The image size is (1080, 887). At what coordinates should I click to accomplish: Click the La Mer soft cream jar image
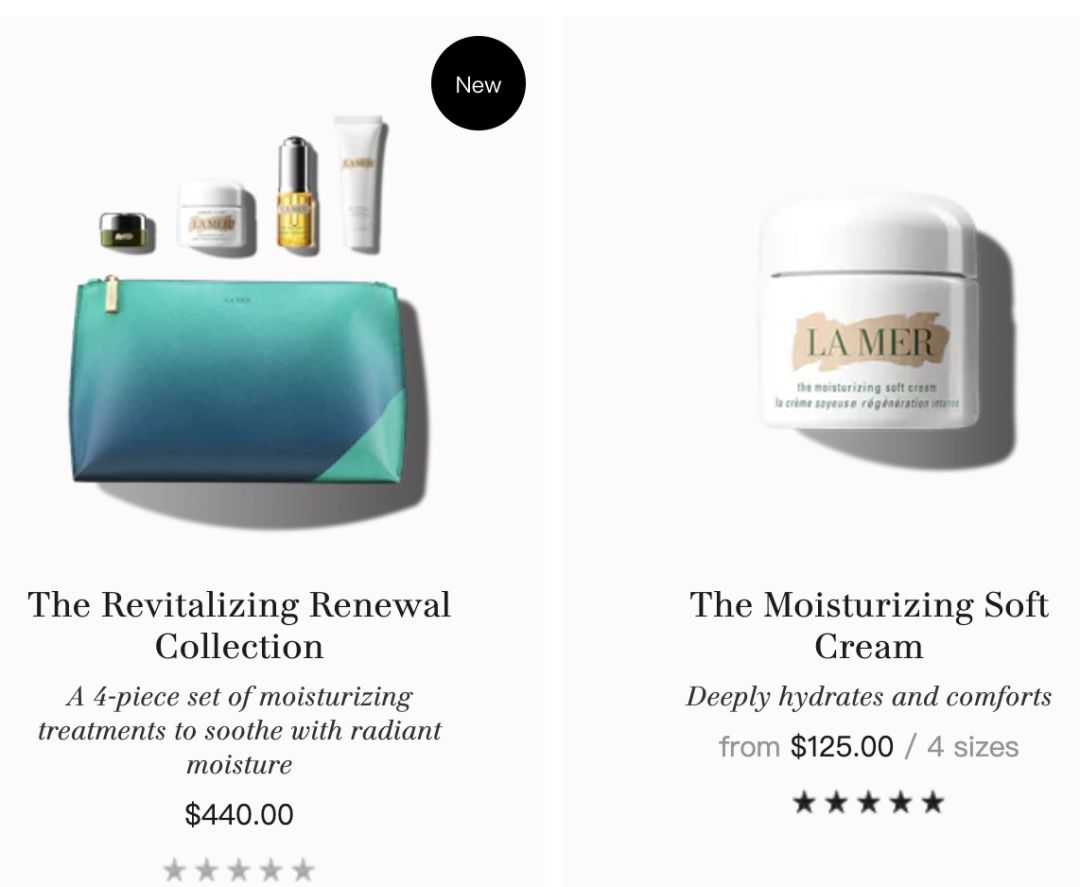[x=869, y=311]
